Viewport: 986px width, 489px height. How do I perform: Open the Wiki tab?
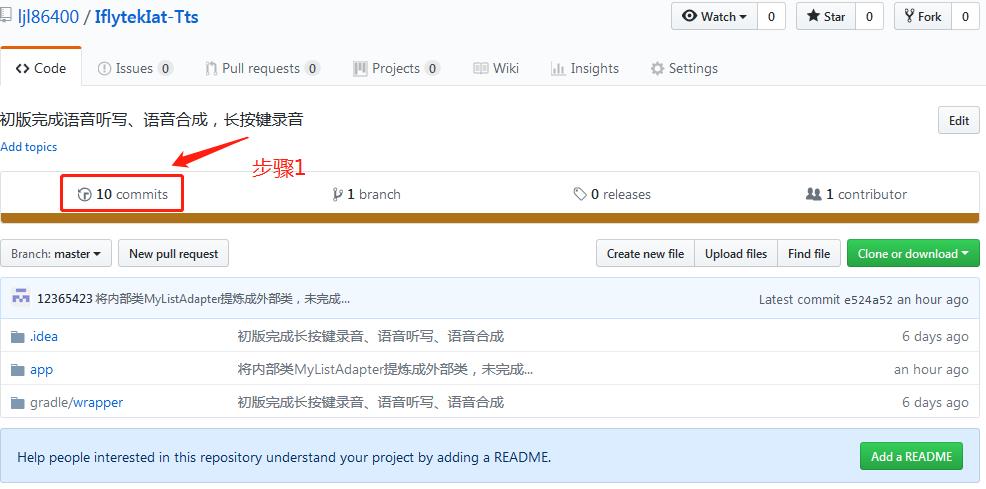click(x=496, y=68)
